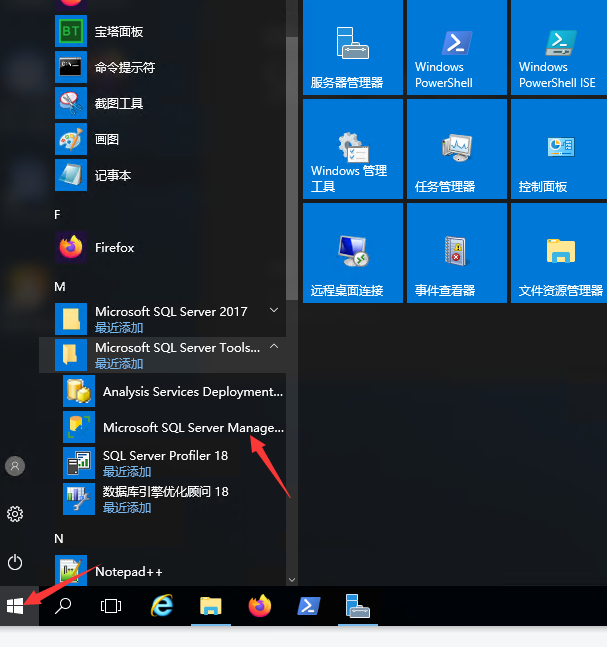Click the letter M group header
The image size is (607, 647).
(x=60, y=286)
